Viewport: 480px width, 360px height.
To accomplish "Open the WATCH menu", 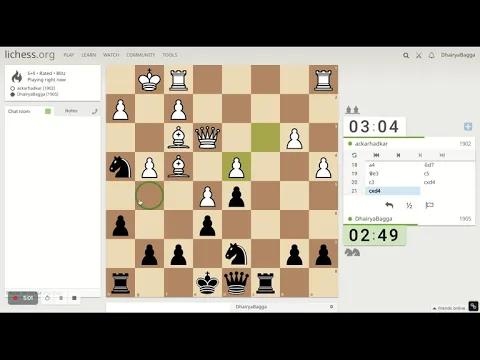I will click(111, 55).
